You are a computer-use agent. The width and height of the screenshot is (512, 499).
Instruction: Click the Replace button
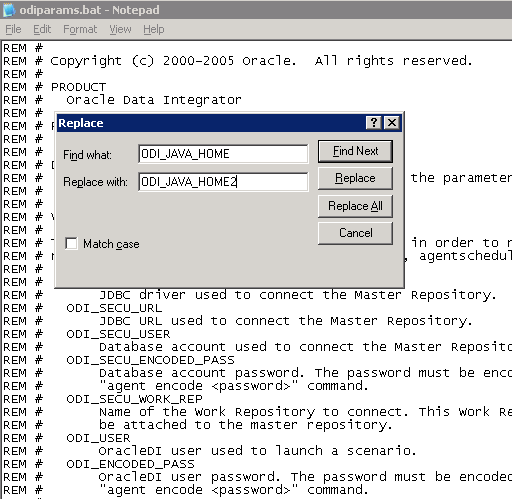click(355, 178)
